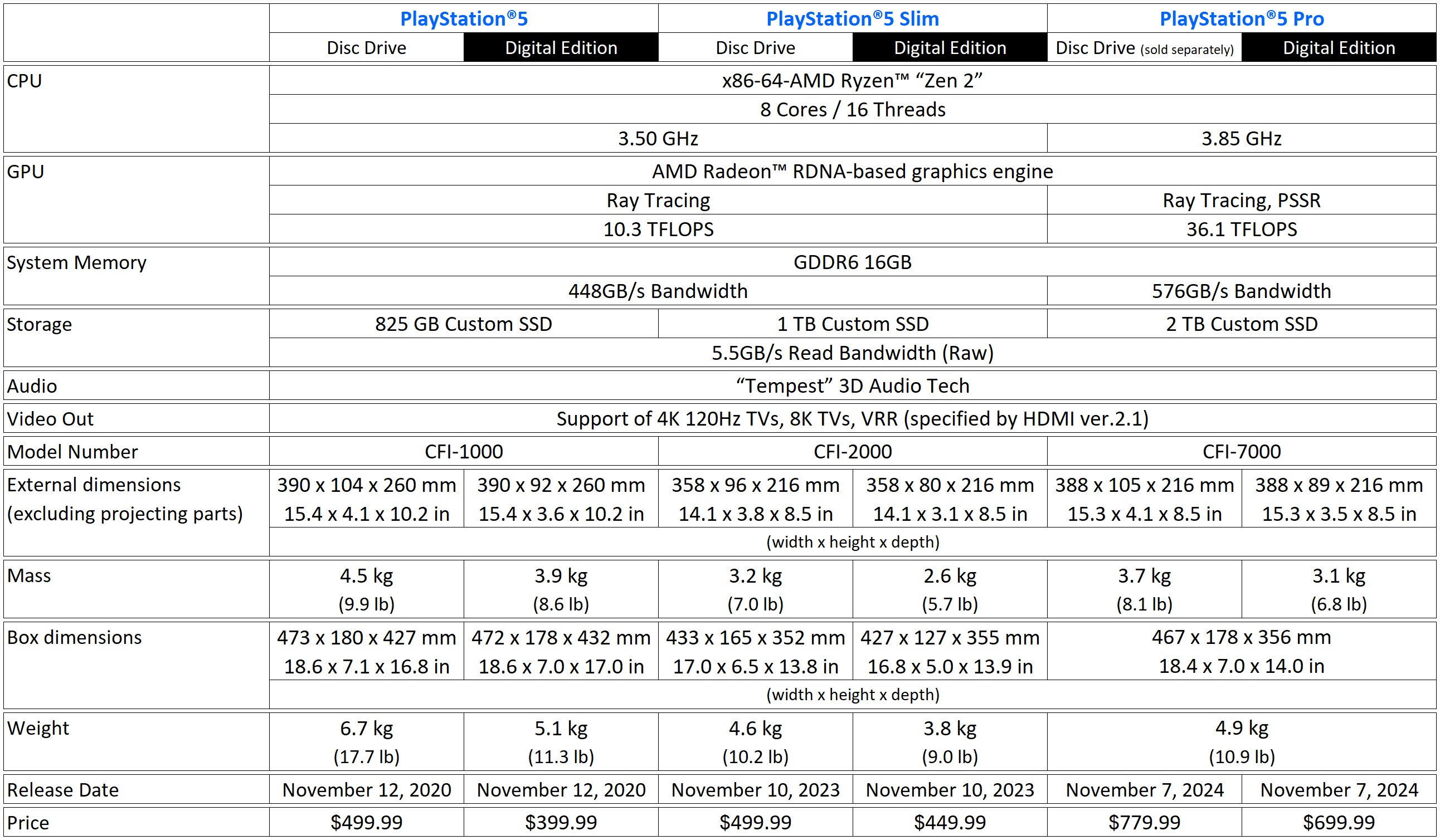This screenshot has height=840, width=1440.
Task: Click the $779.99 price cell
Action: 1145,822
